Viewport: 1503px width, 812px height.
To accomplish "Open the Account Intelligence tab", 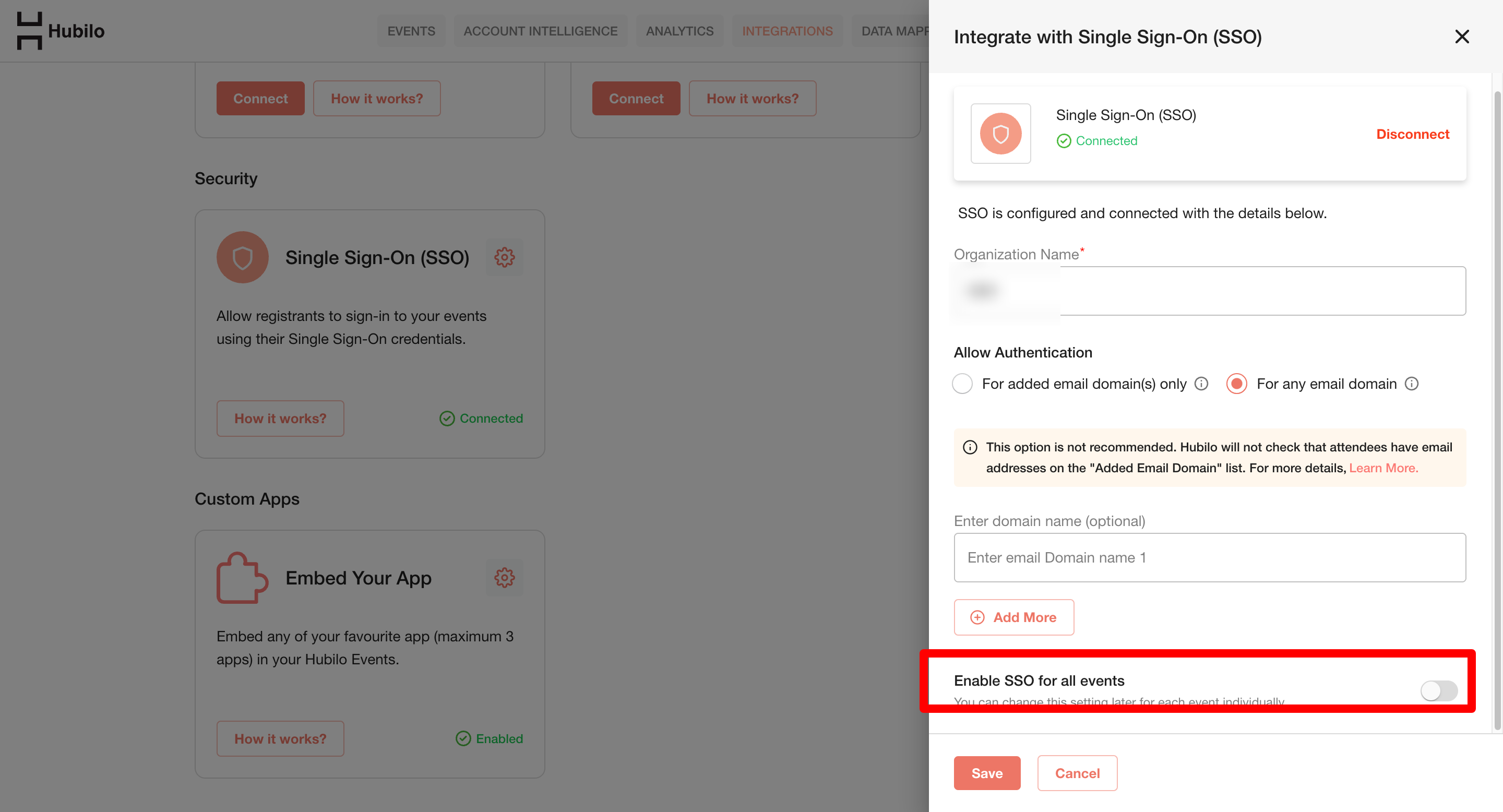I will click(540, 31).
